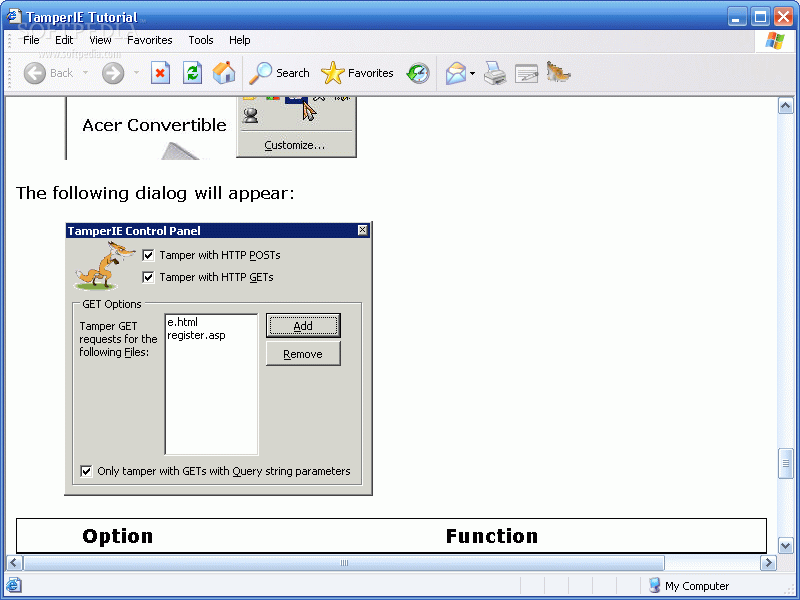Open the Back button history dropdown arrow

click(85, 73)
